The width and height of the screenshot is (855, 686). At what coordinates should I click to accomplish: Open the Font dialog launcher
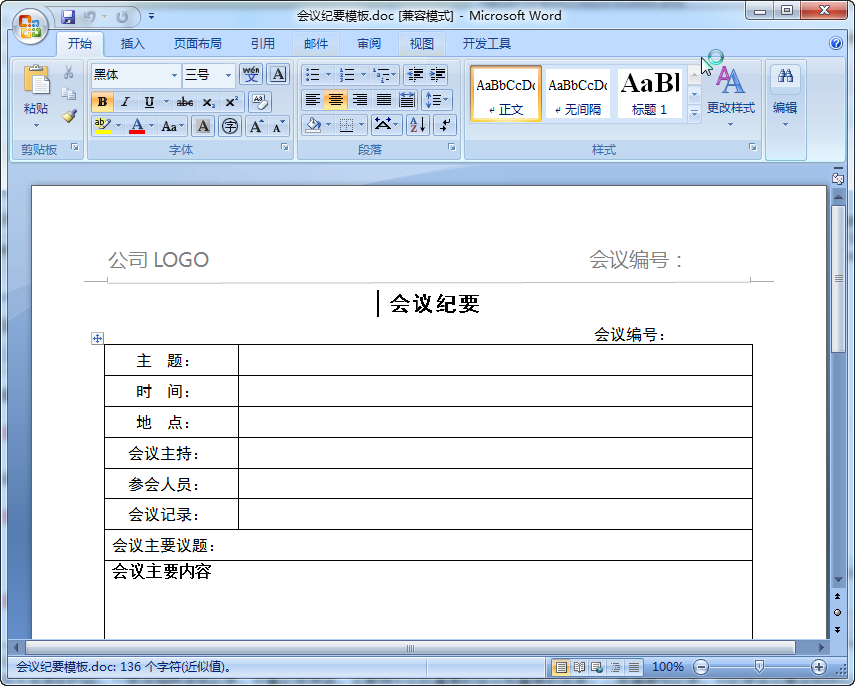(285, 147)
